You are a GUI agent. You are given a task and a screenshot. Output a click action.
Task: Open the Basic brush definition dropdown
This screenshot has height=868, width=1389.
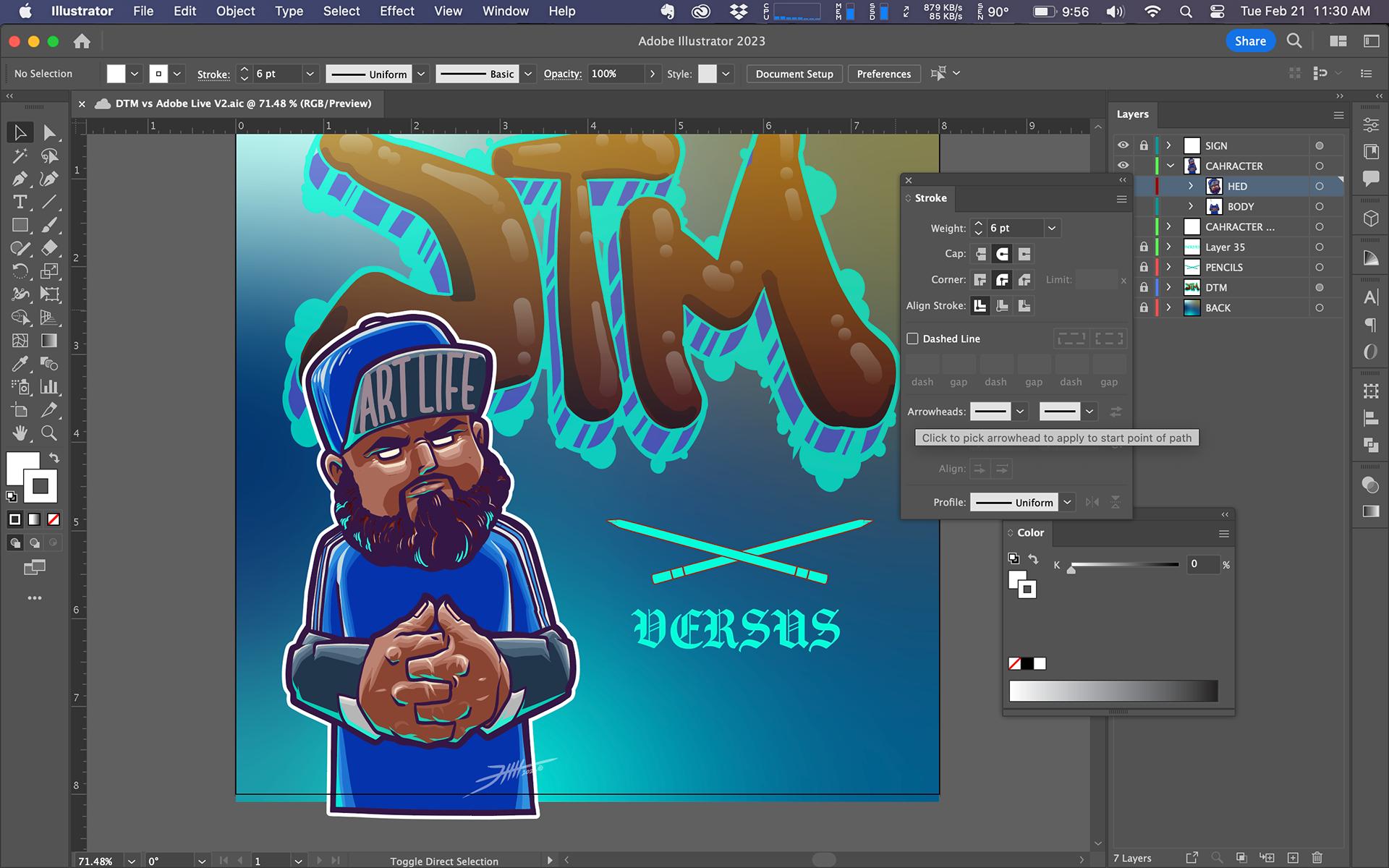(x=528, y=74)
